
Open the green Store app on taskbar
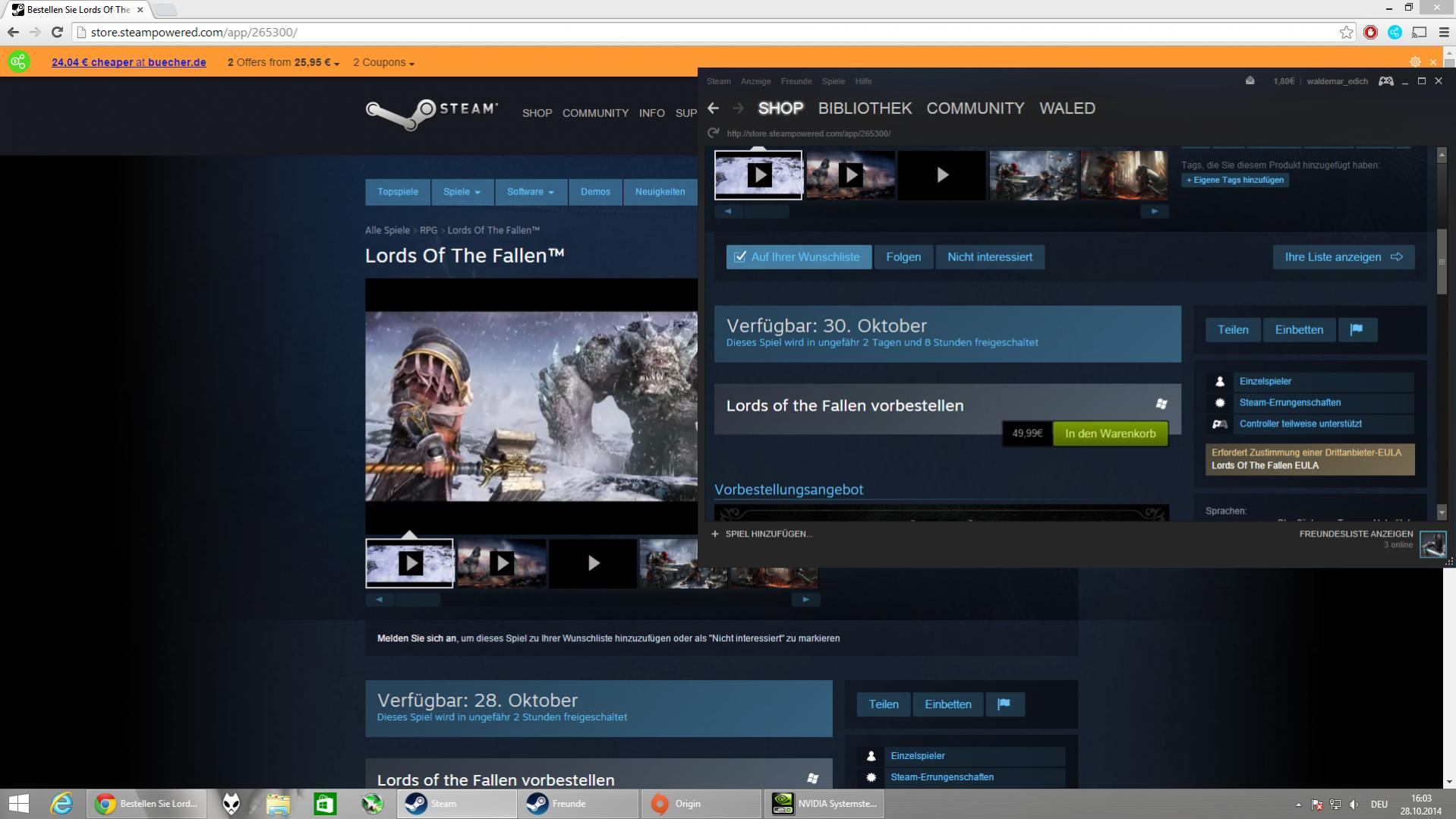tap(325, 804)
